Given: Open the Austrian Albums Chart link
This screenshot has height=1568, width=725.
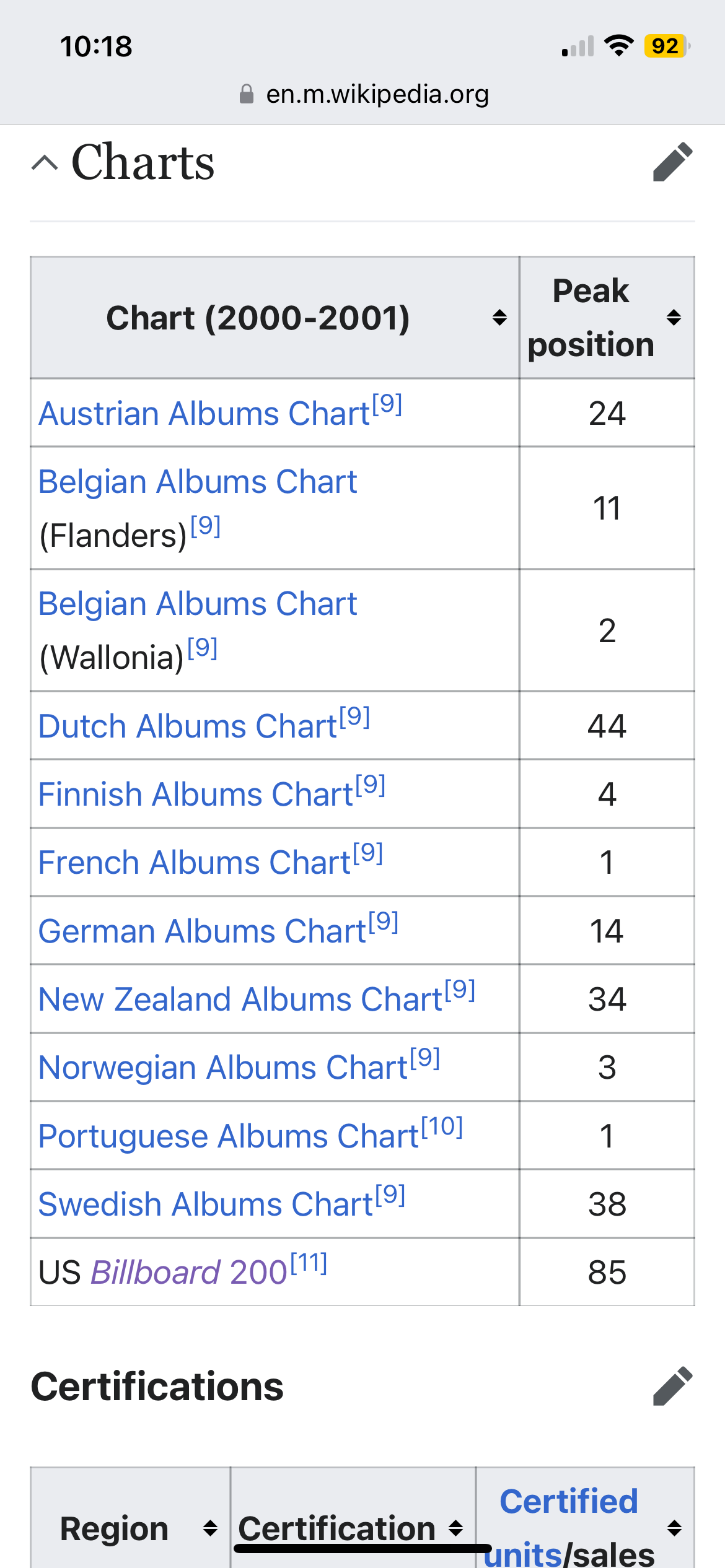Looking at the screenshot, I should 204,414.
